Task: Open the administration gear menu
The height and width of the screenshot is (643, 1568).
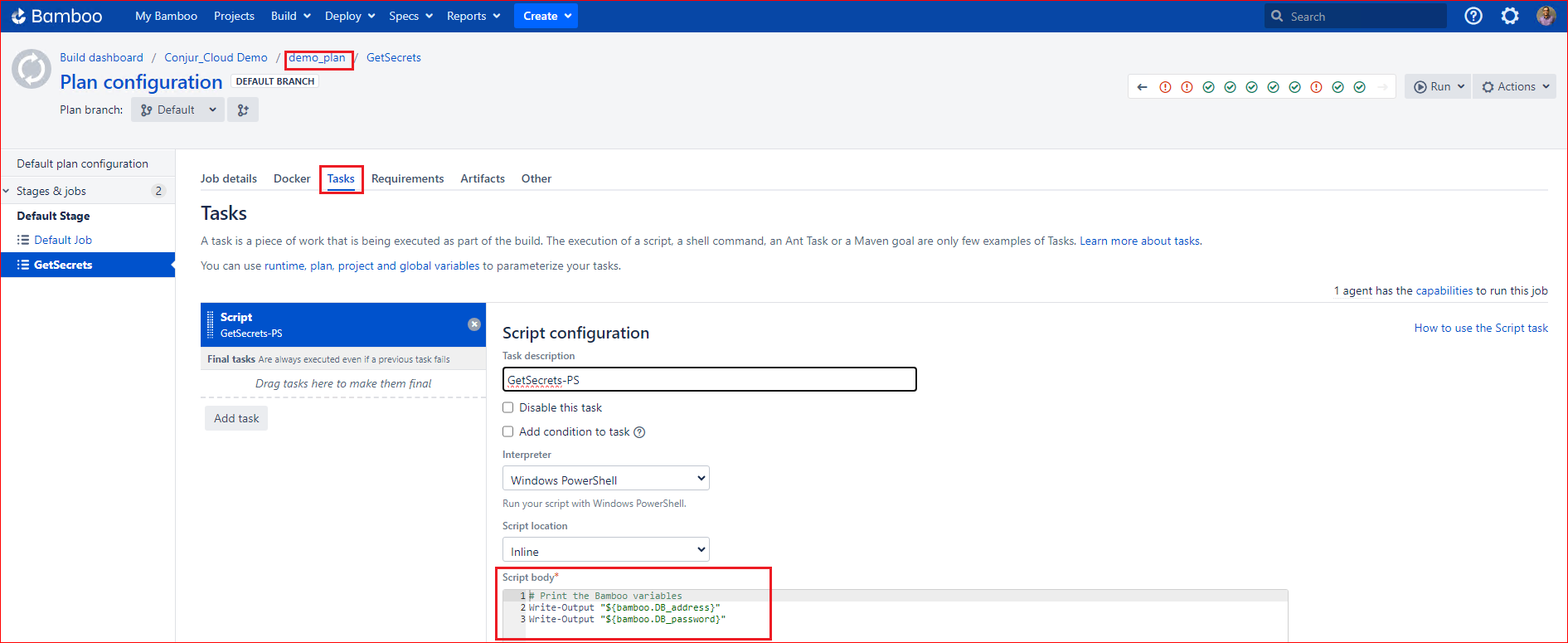Action: 1510,16
